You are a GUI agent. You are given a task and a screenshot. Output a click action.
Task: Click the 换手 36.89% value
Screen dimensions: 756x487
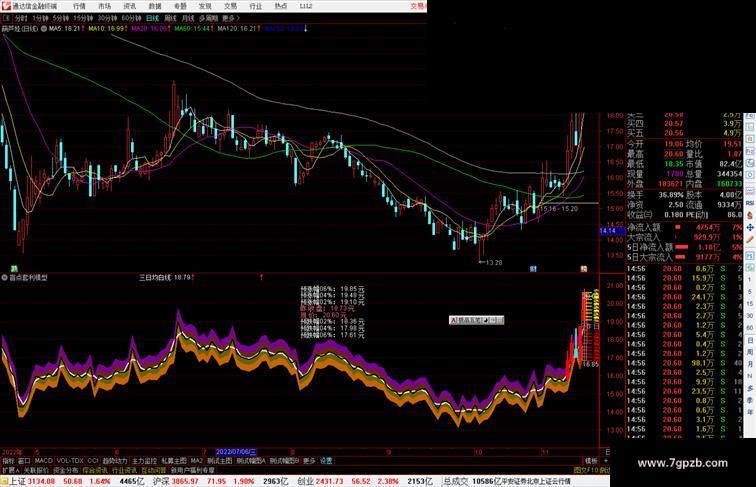[x=671, y=195]
